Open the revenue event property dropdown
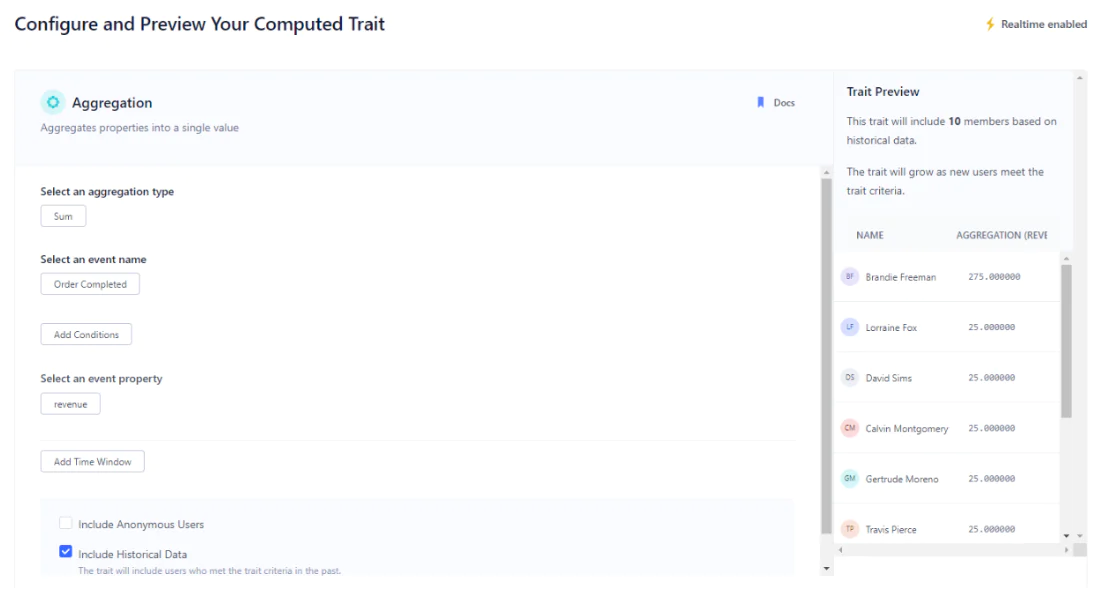The image size is (1099, 591). tap(70, 404)
